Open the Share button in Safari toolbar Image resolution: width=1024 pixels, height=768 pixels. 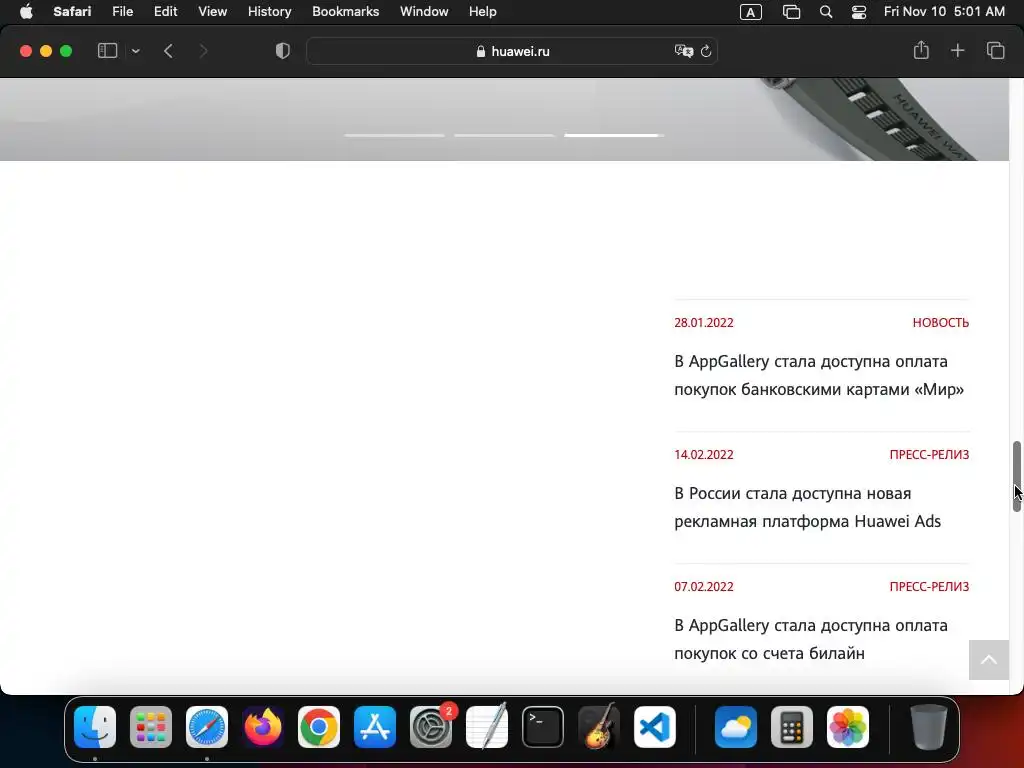(x=921, y=50)
